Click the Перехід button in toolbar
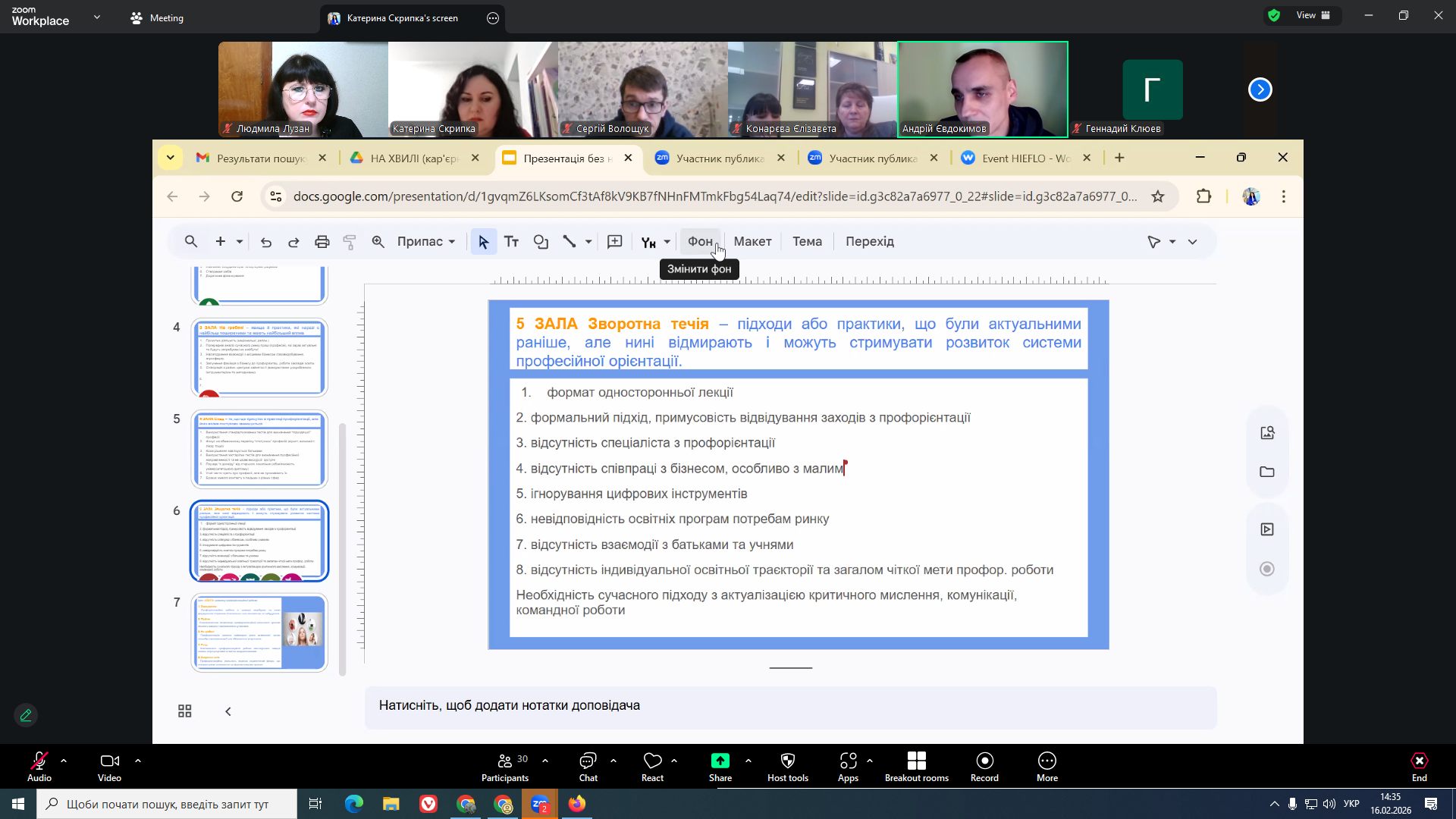 (x=870, y=242)
